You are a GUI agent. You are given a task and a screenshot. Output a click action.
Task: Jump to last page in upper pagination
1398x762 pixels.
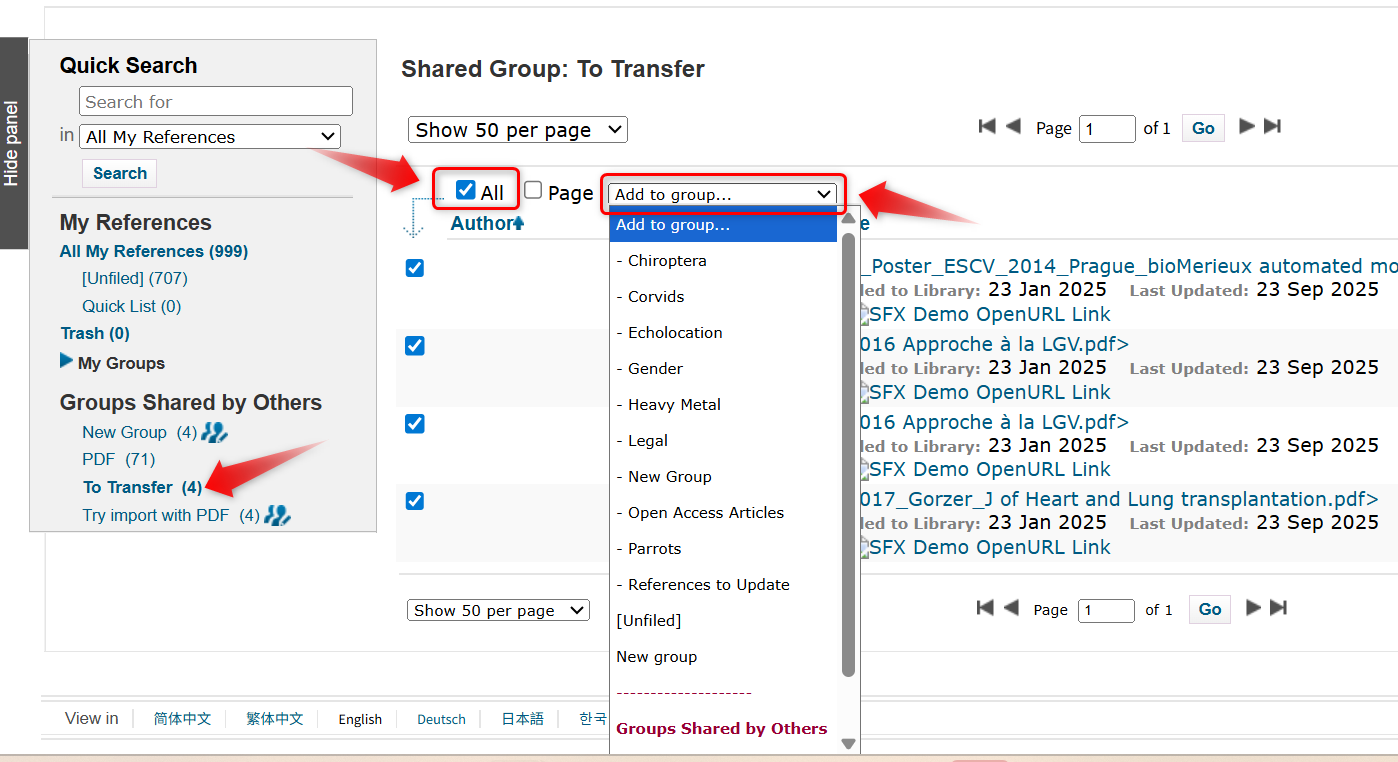pyautogui.click(x=1273, y=126)
